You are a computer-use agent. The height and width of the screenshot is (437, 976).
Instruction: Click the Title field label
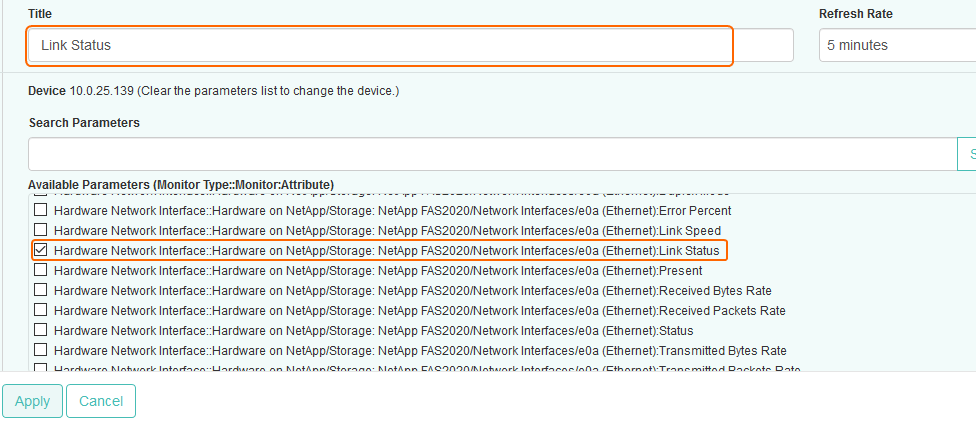(x=40, y=14)
